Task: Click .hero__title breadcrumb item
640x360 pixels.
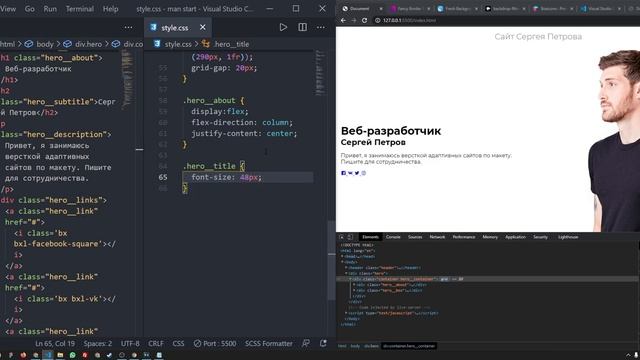Action: [231, 44]
